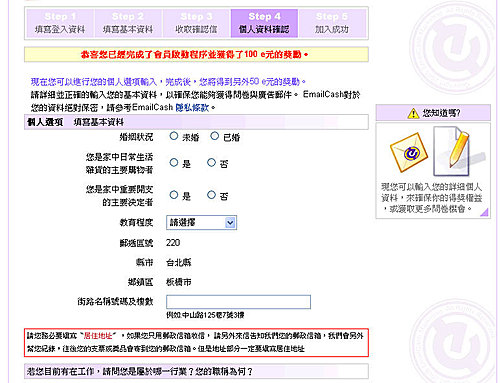The height and width of the screenshot is (383, 500).
Task: Click the 婚姻狀況 field label
Action: (x=136, y=137)
